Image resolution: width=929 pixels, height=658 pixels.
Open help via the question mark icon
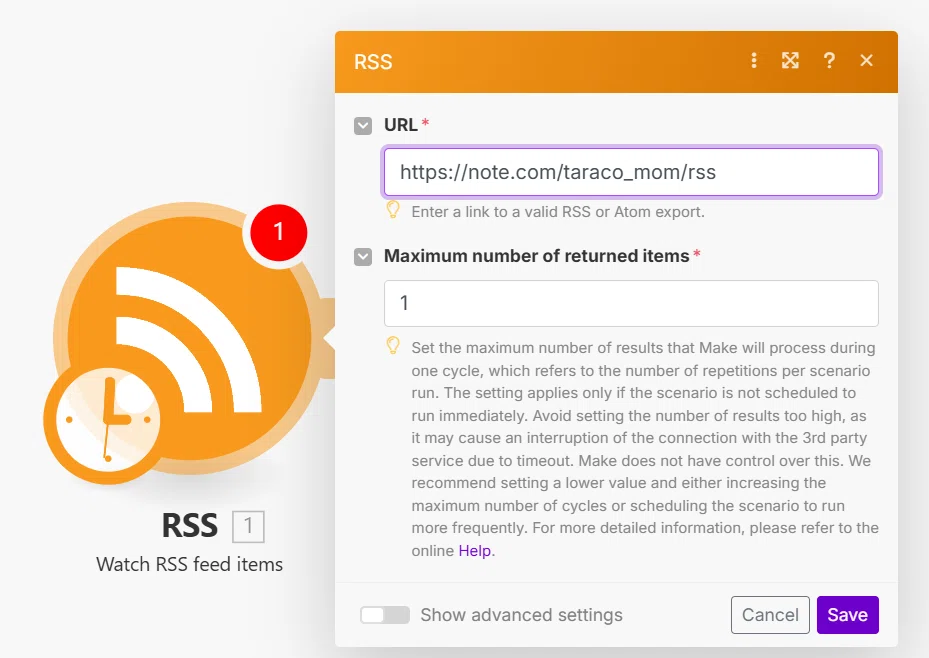[x=829, y=60]
